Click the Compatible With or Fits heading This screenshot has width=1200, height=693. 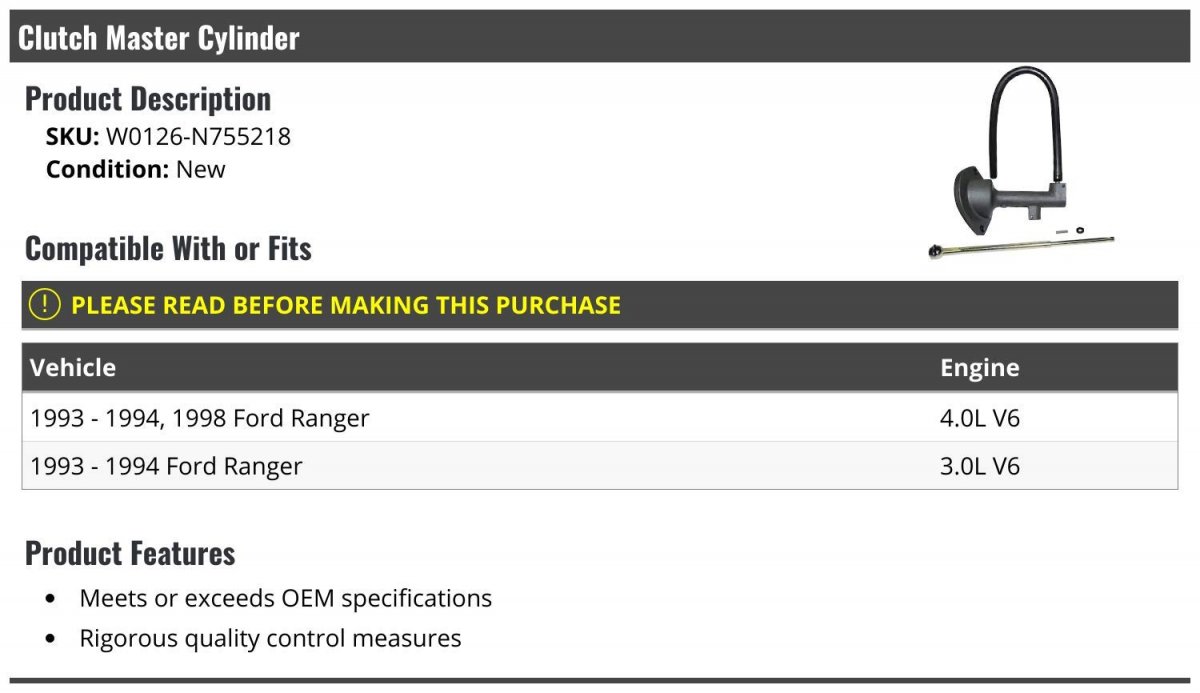[168, 248]
